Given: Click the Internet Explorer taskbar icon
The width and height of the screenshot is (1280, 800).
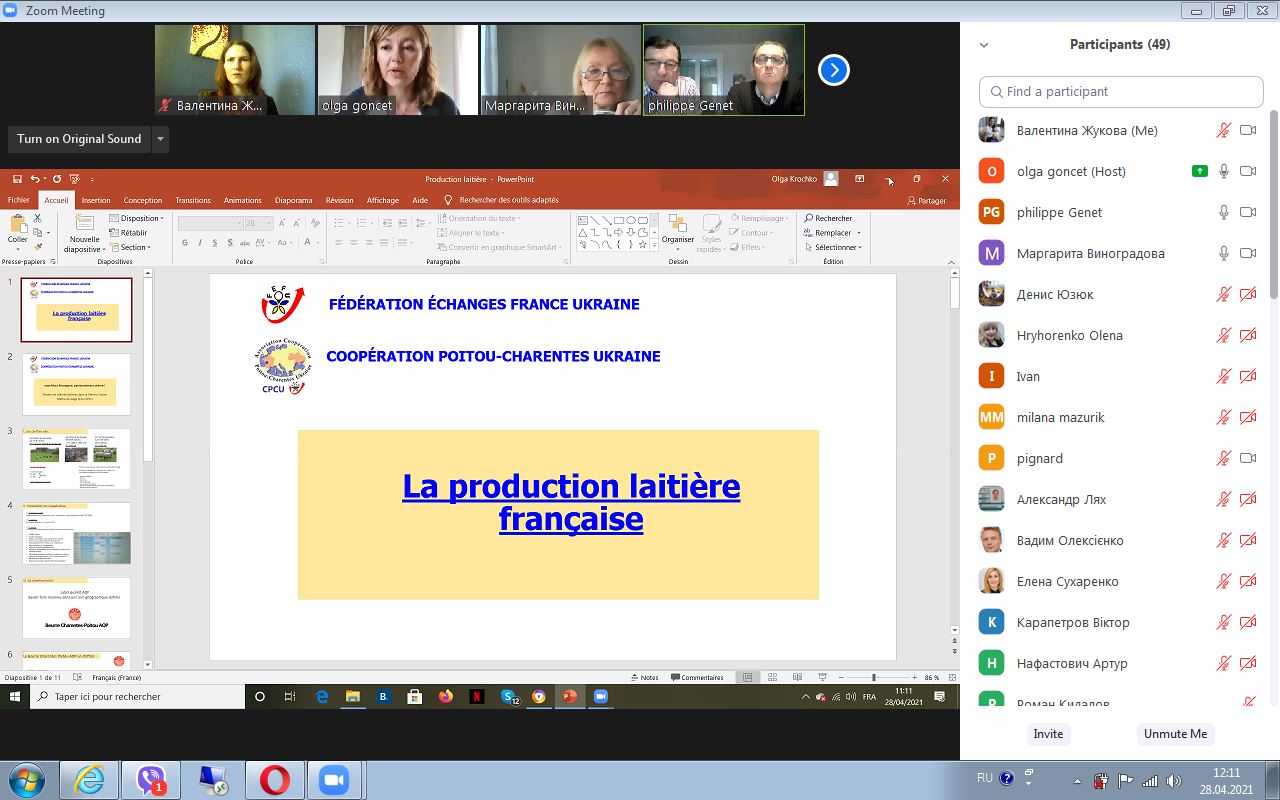Looking at the screenshot, I should [89, 779].
